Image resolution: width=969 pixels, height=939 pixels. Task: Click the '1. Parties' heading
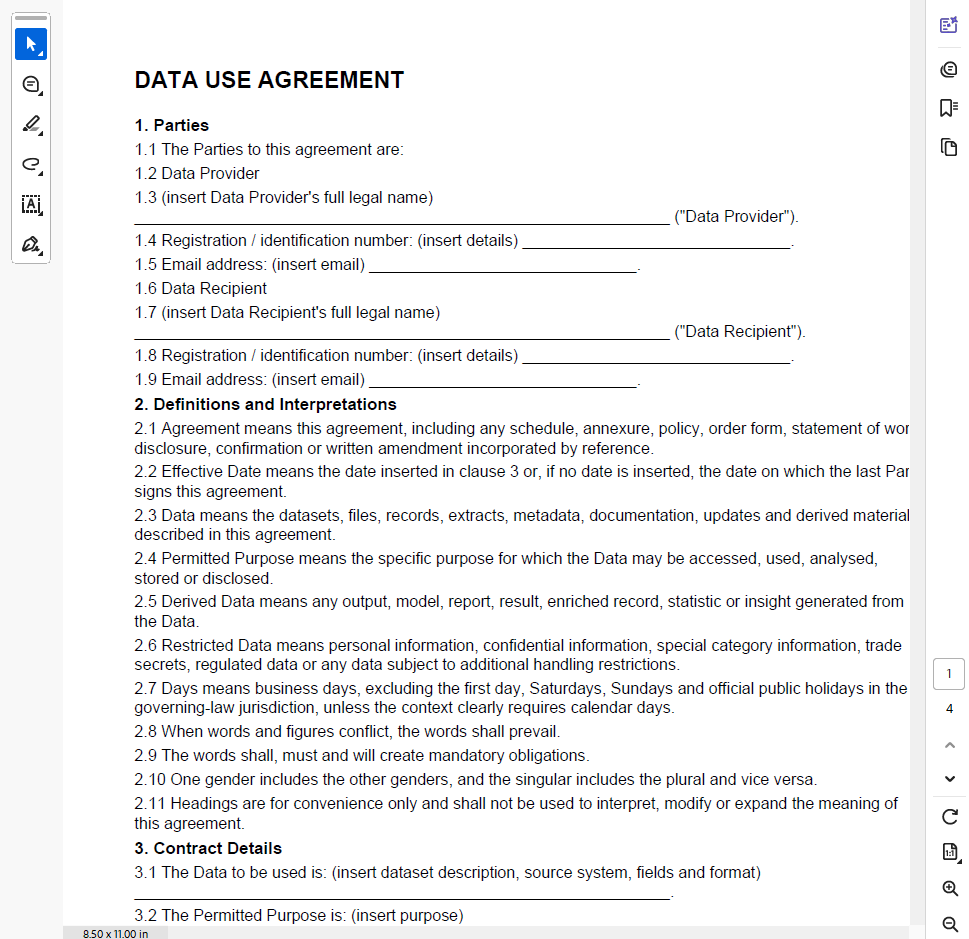coord(172,125)
